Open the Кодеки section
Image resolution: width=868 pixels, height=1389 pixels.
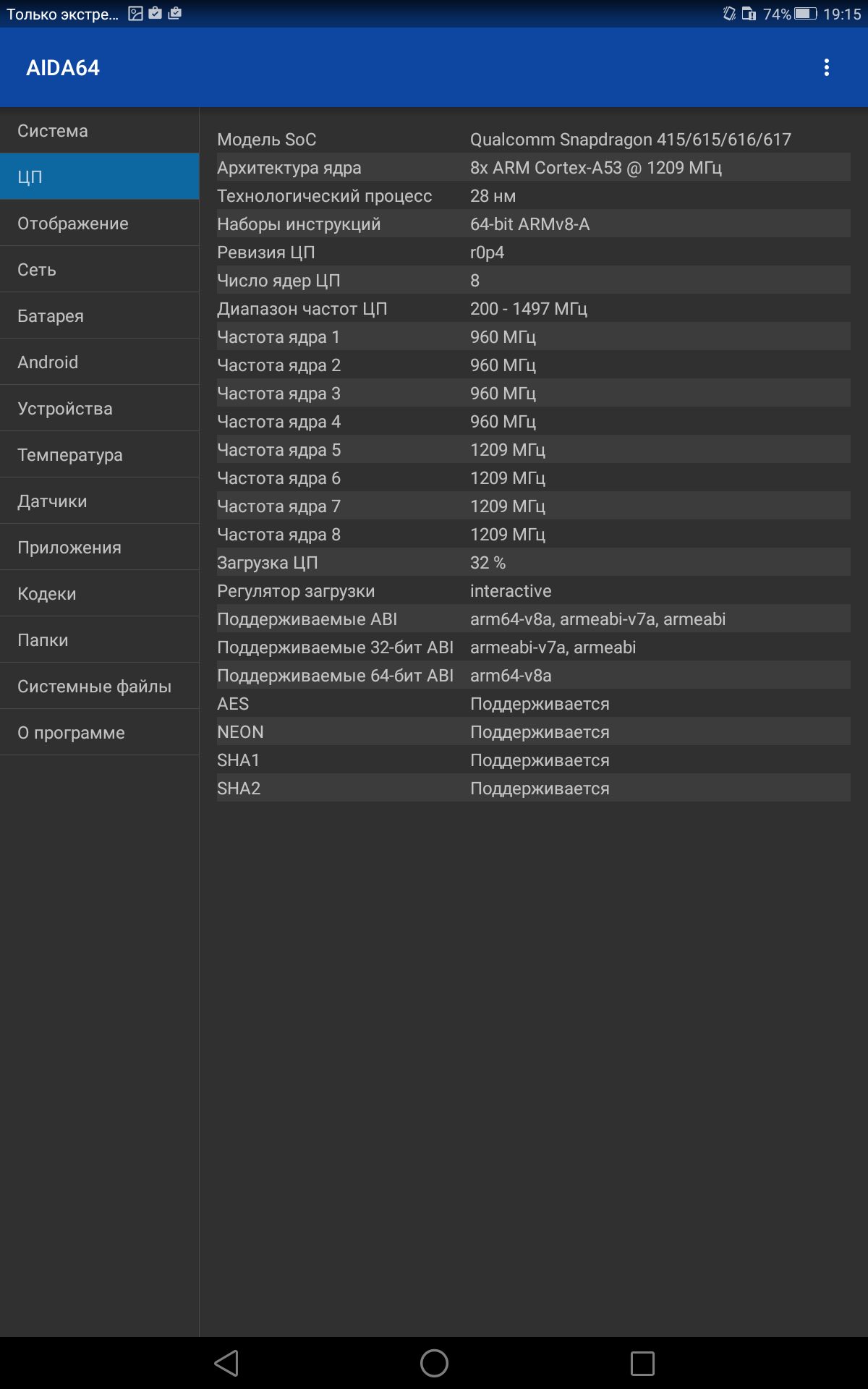pyautogui.click(x=100, y=593)
